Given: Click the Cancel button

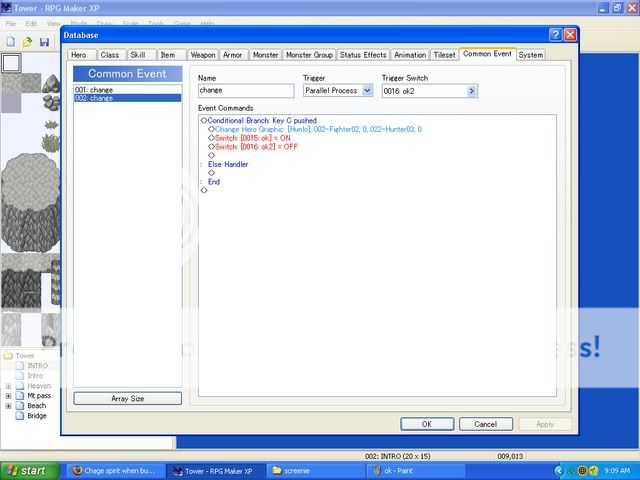Looking at the screenshot, I should click(x=486, y=424).
